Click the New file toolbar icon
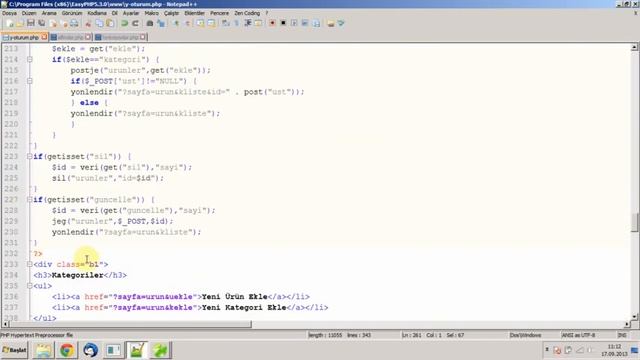Screen dimensions: 640x360 [10, 23]
